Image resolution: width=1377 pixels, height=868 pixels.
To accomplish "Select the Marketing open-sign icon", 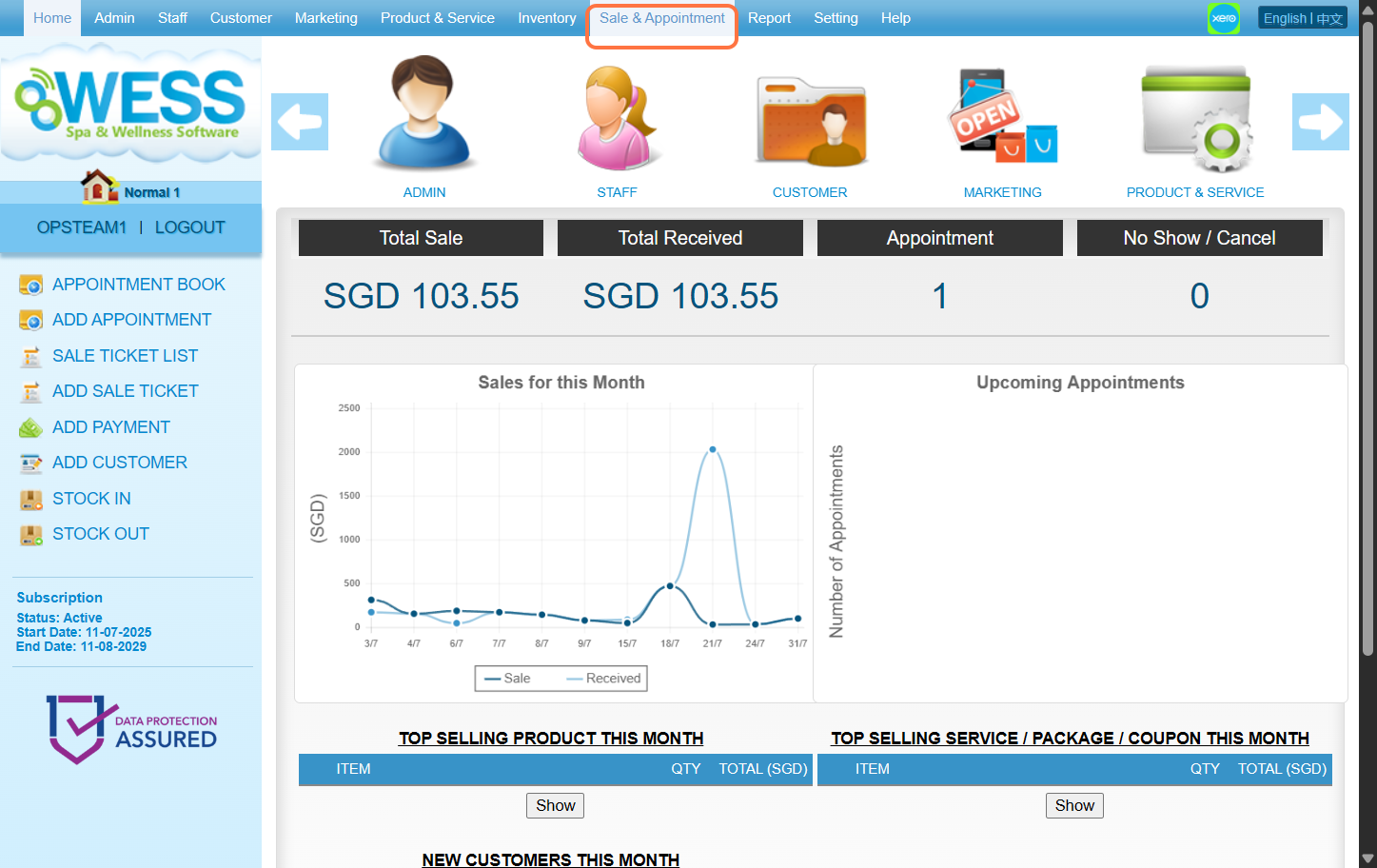I will coord(1002,116).
